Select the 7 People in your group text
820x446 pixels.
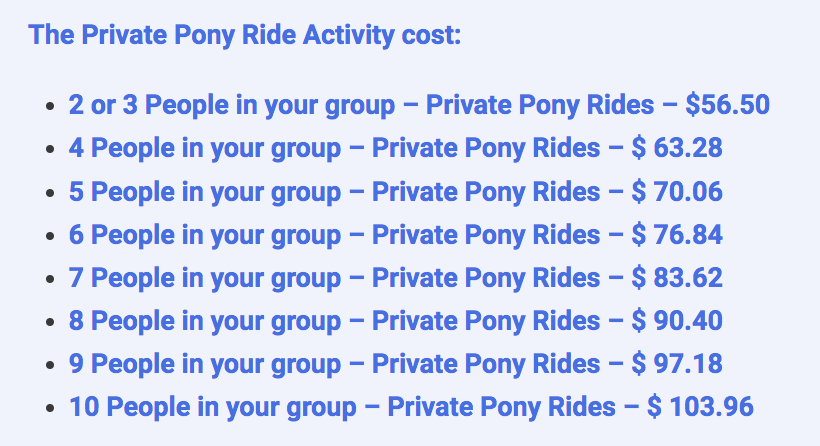204,278
